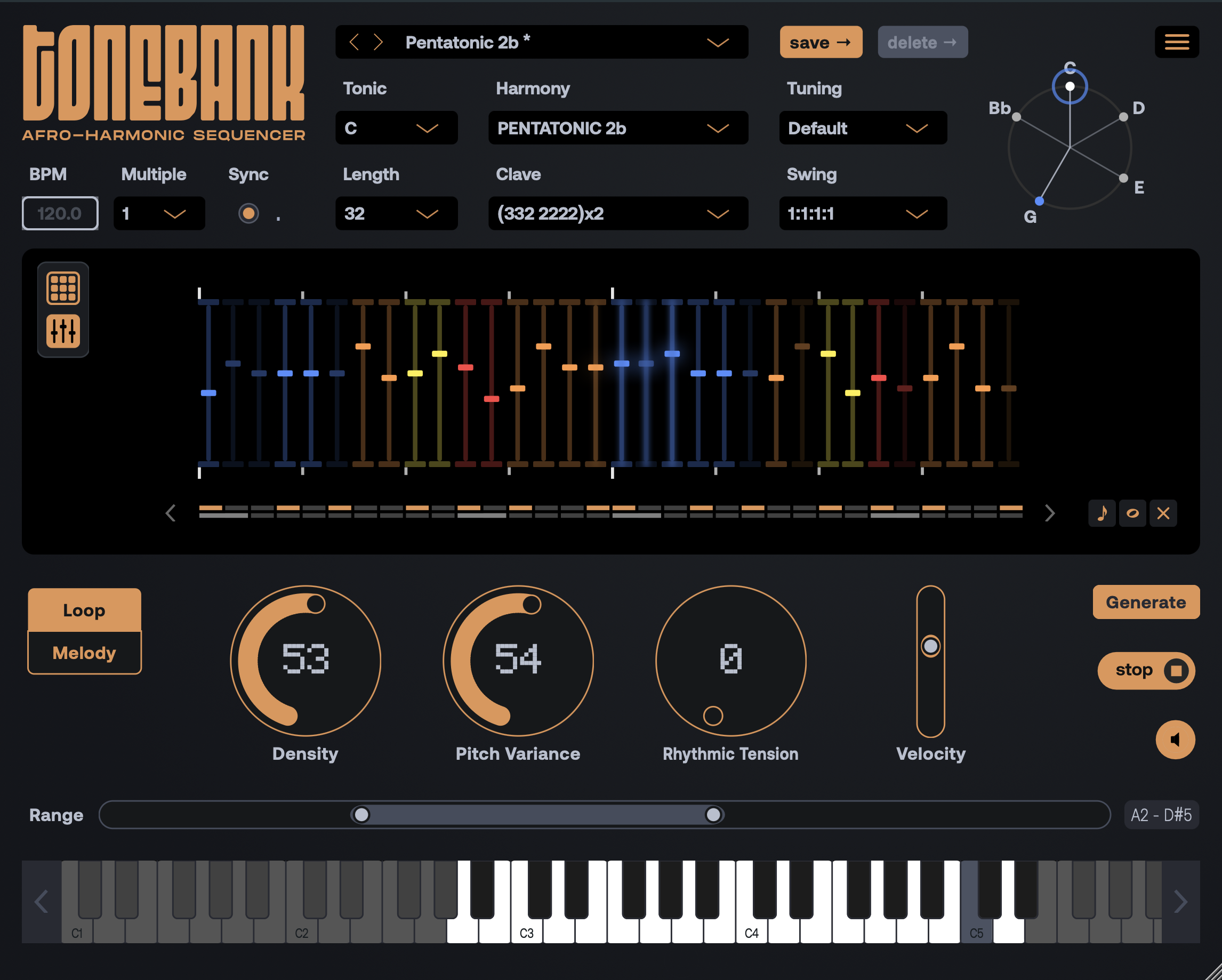Select the oval tie icon near the sequencer
1222x980 pixels.
(1132, 513)
